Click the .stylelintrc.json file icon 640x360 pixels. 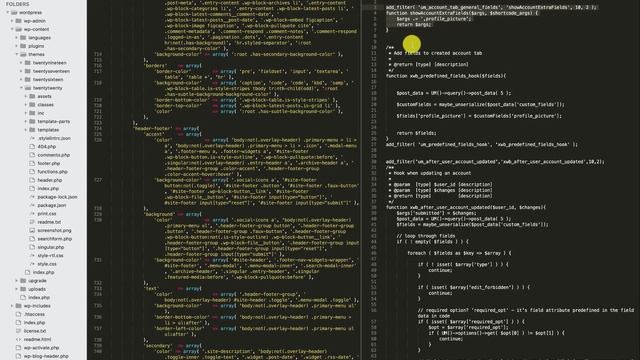[x=32, y=138]
